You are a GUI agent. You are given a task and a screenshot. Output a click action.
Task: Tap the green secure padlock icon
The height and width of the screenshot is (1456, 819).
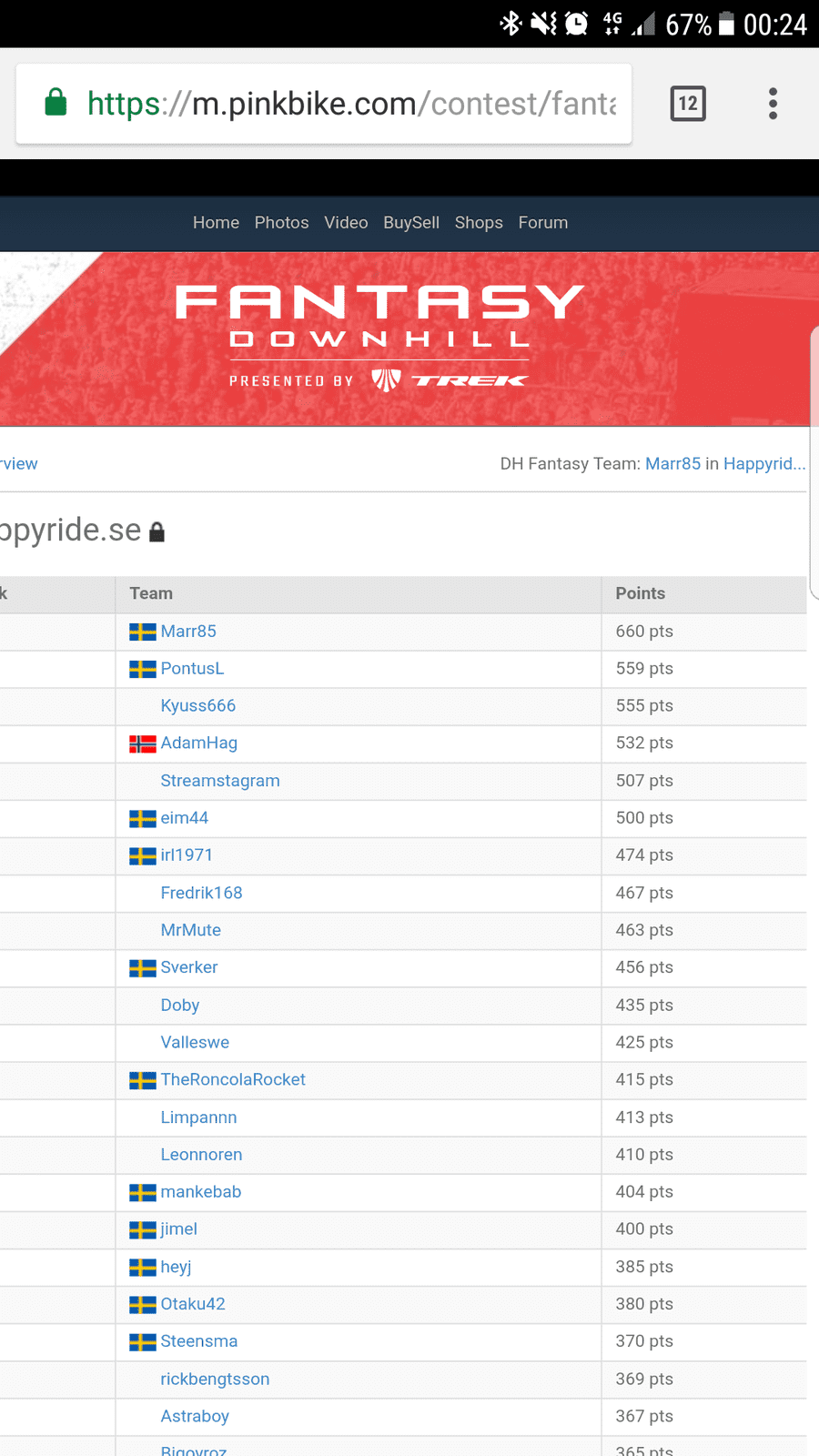[x=56, y=102]
